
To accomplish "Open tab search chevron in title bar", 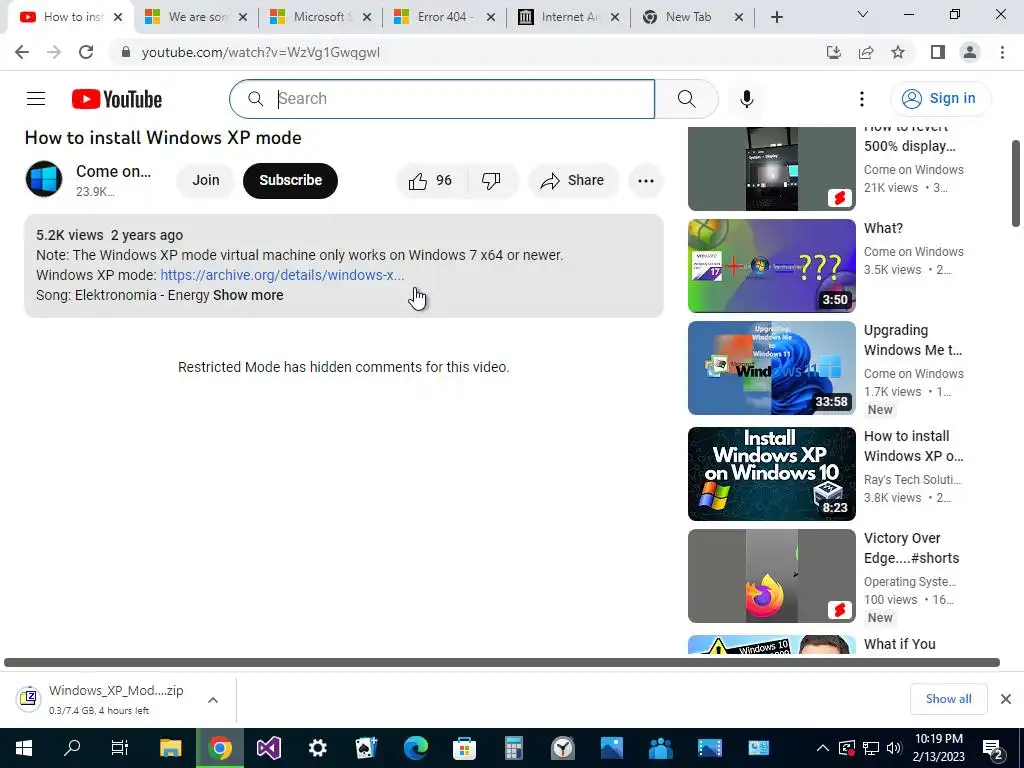I will click(x=863, y=14).
